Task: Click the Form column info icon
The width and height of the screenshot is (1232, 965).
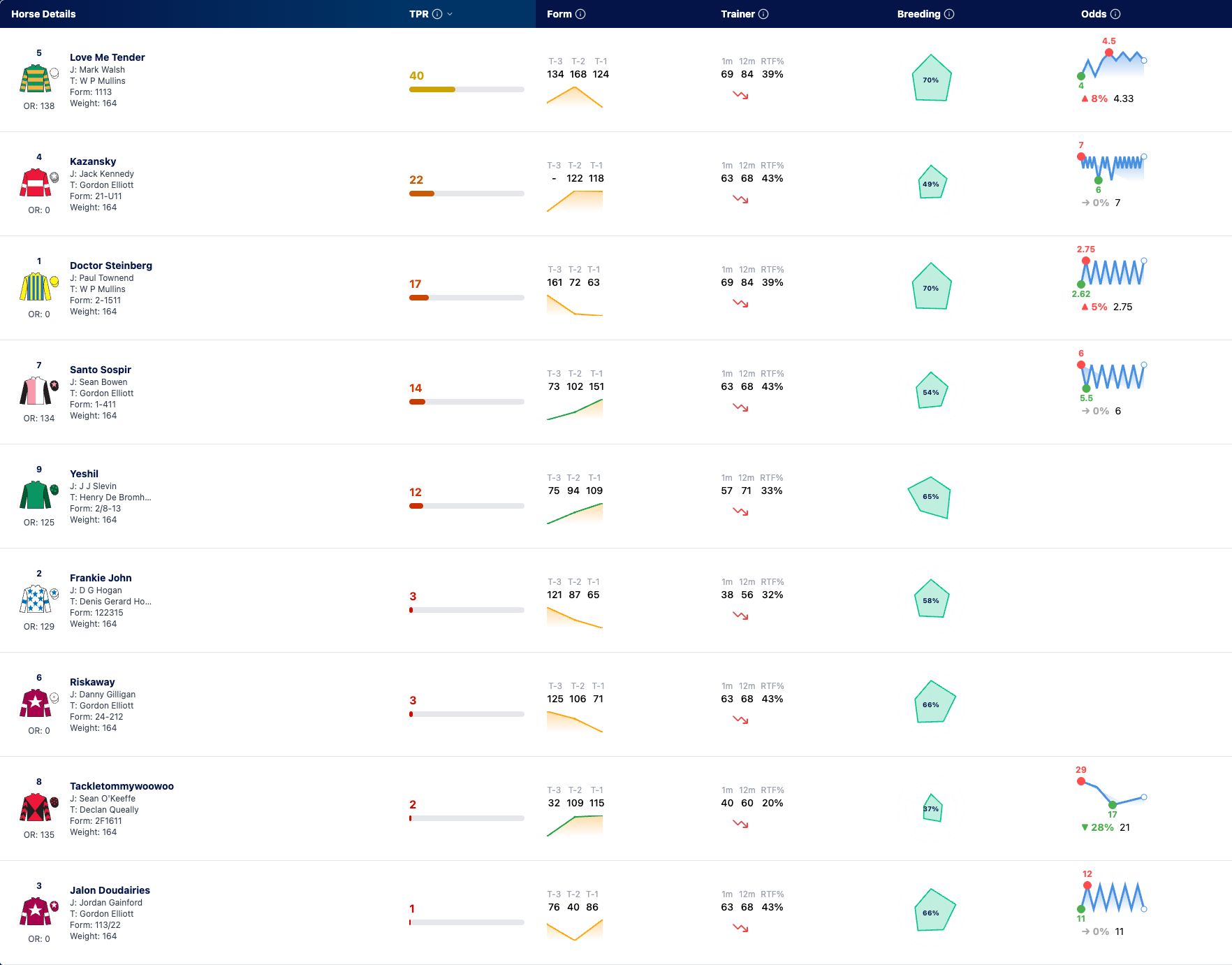Action: click(x=580, y=14)
